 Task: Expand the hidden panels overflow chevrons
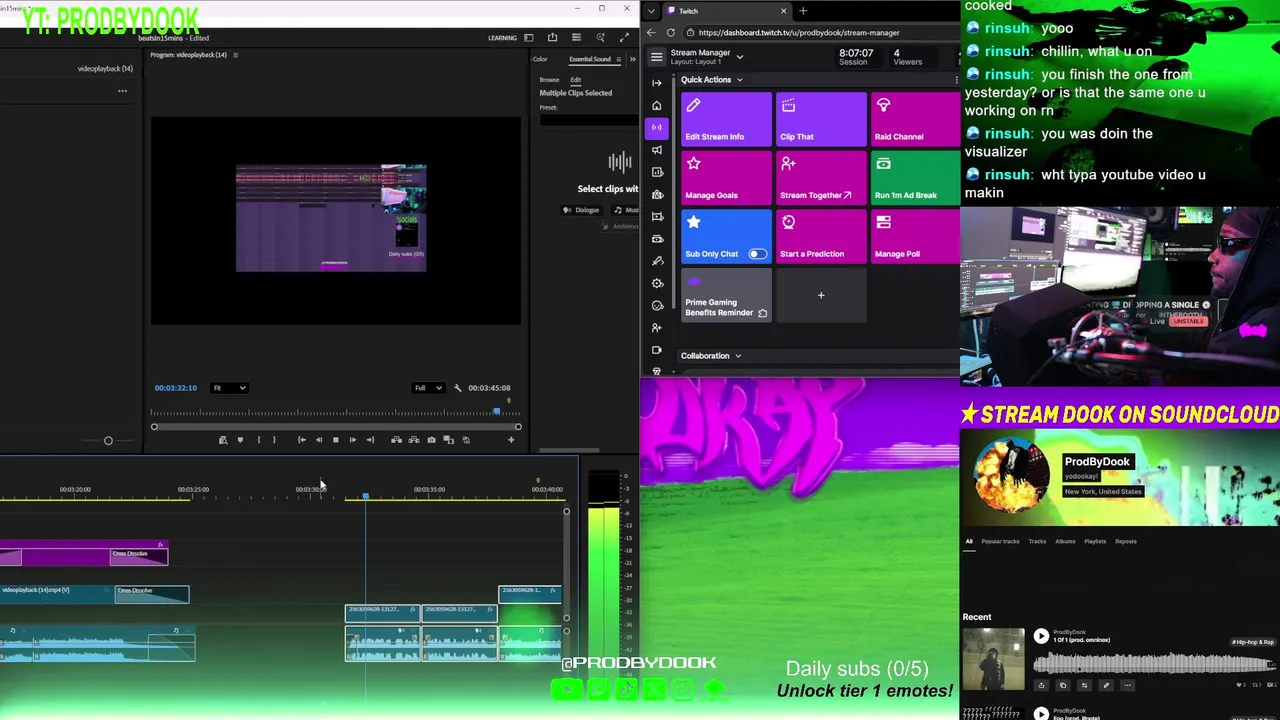click(632, 59)
